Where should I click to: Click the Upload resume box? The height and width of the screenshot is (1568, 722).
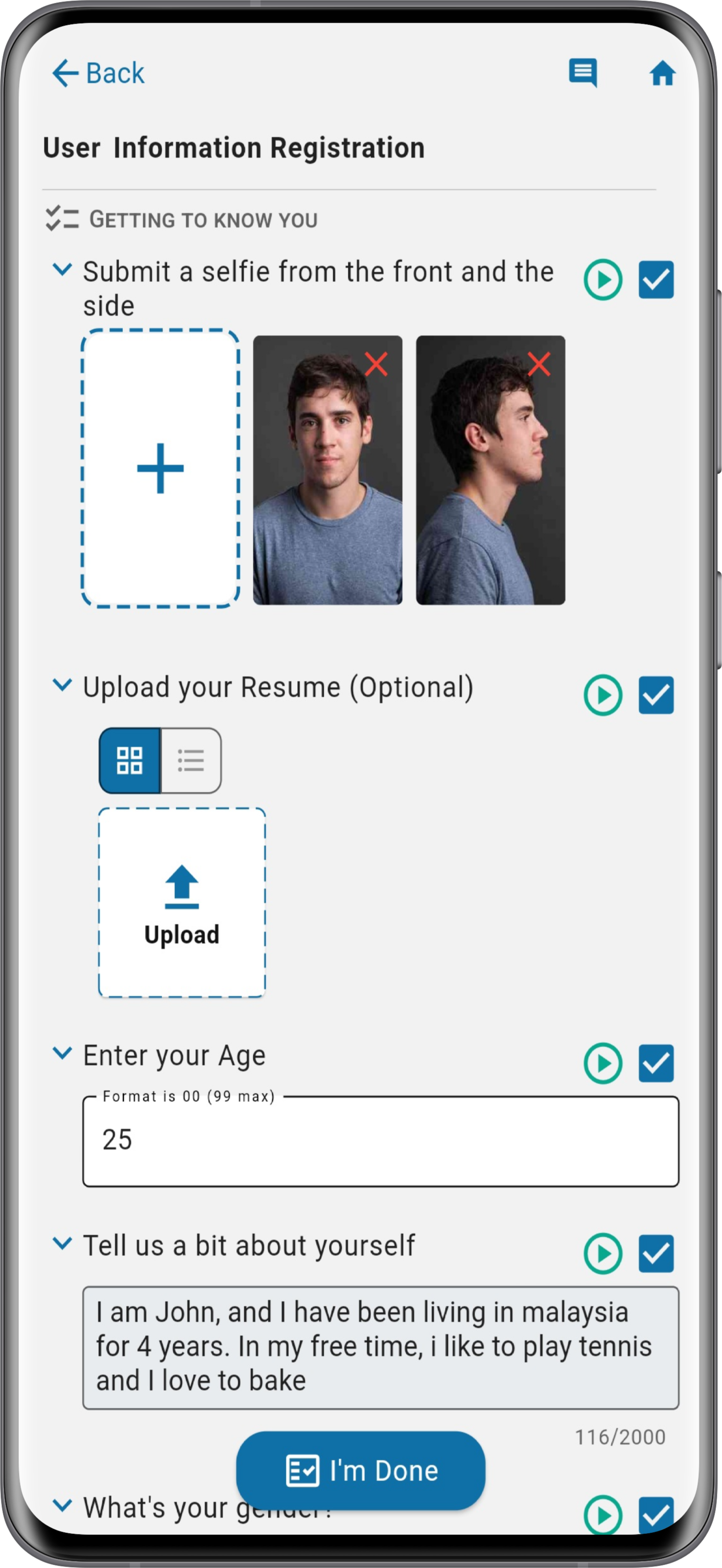coord(182,903)
